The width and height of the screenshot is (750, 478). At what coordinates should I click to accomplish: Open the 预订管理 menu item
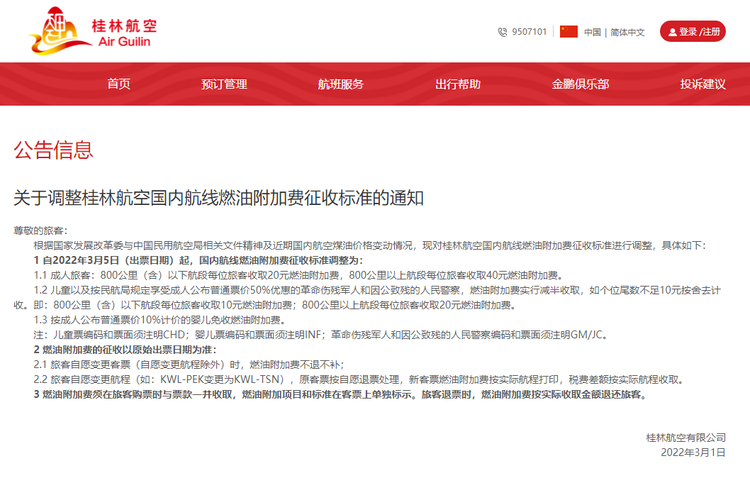tap(224, 84)
